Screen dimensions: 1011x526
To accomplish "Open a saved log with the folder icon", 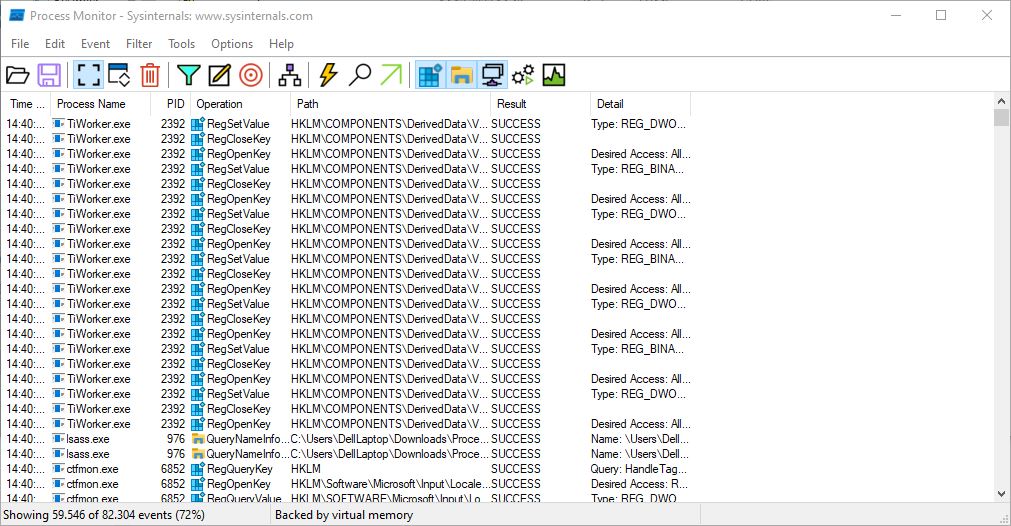I will click(x=17, y=75).
